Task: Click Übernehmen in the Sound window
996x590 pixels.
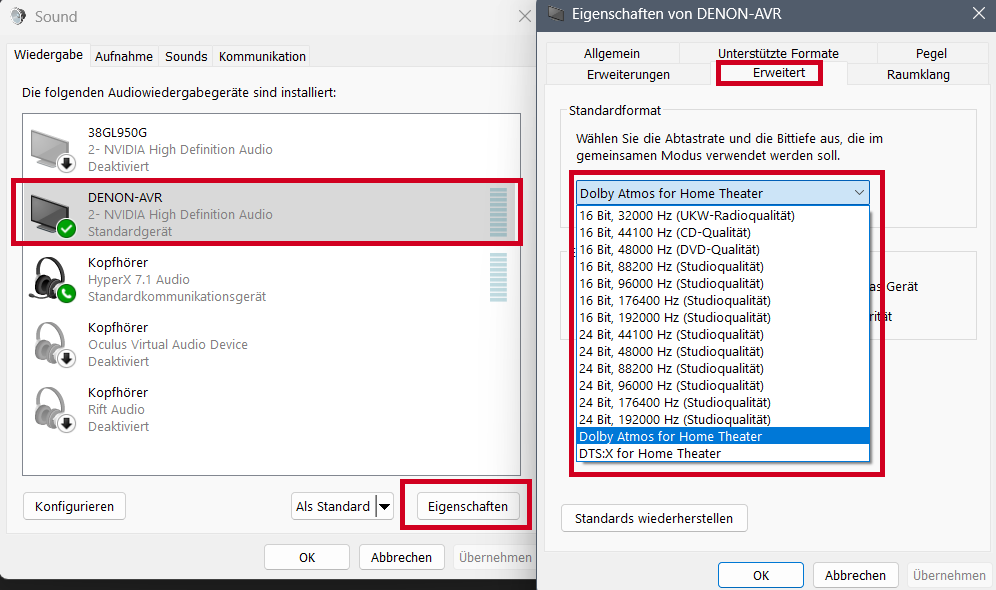Action: (495, 557)
